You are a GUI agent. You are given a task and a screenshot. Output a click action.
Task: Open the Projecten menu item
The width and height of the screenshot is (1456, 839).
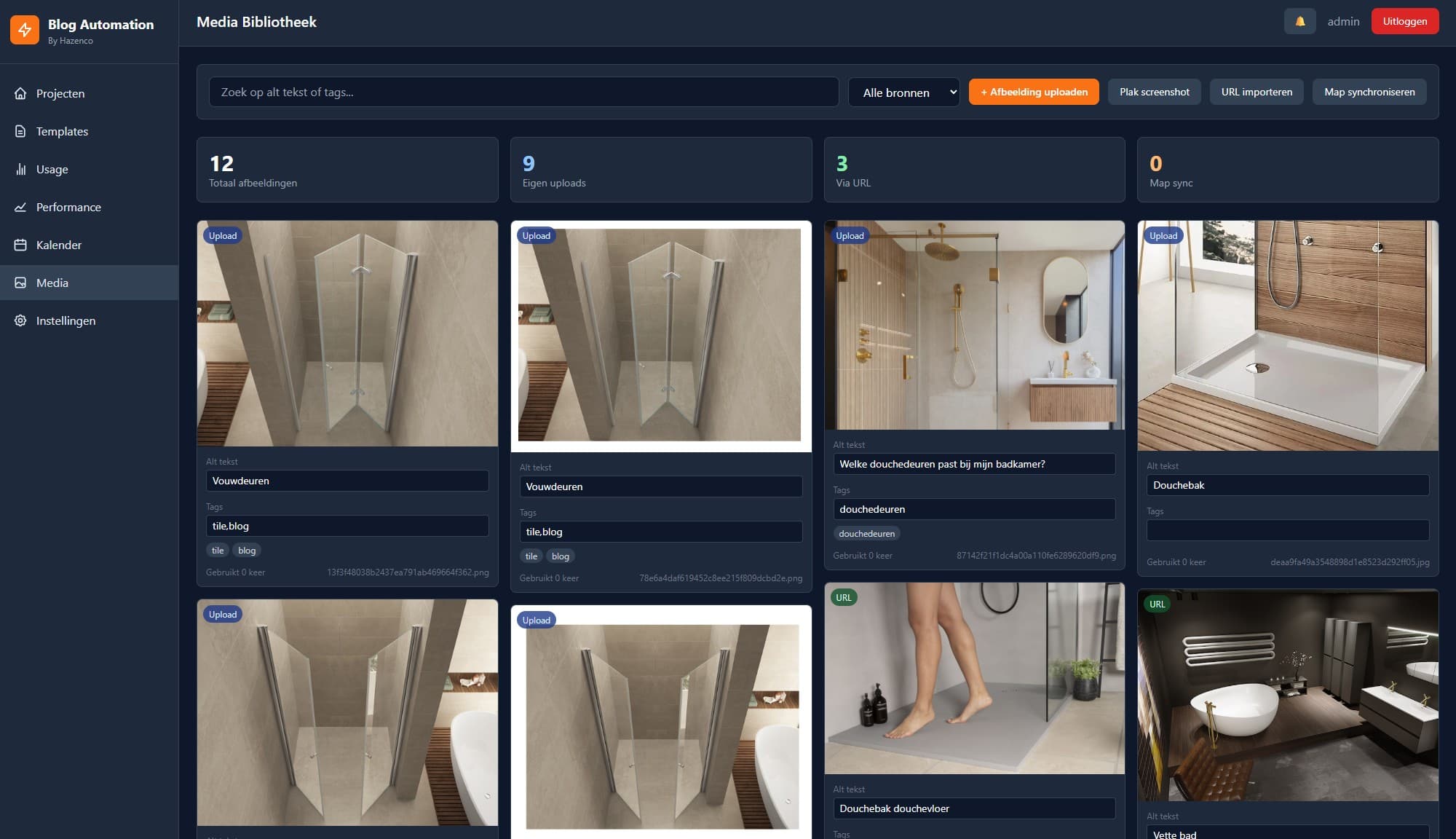pos(89,93)
